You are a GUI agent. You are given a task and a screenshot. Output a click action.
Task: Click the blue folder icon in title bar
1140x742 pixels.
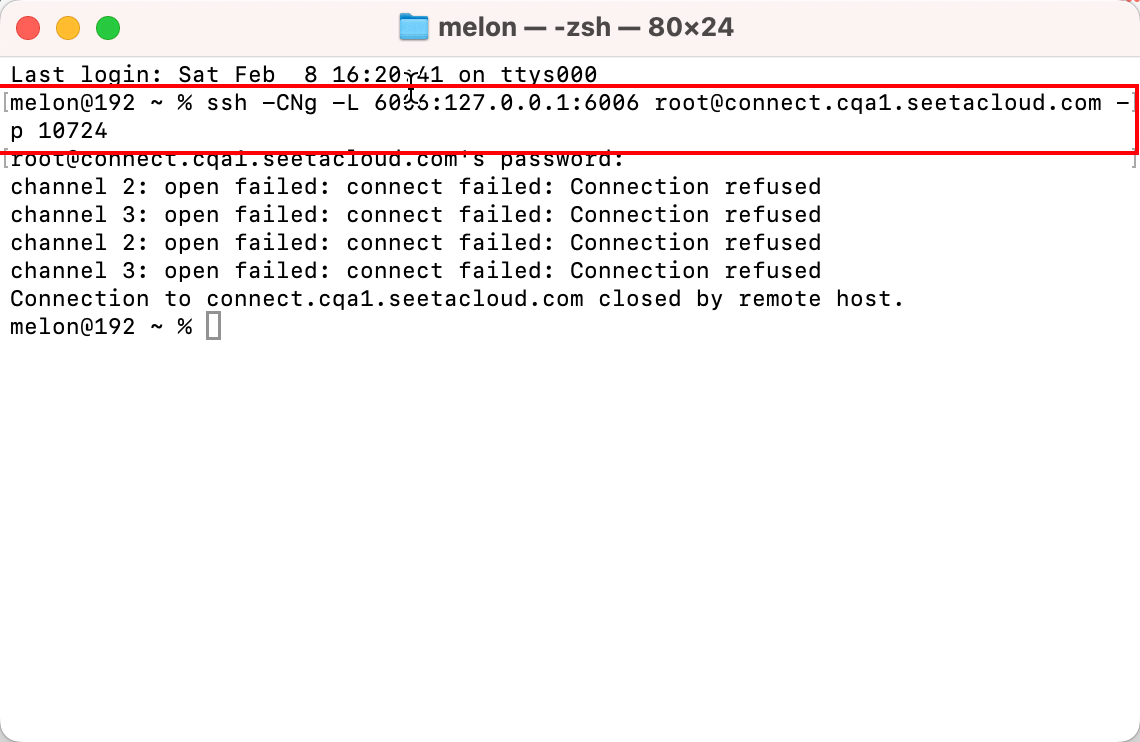click(414, 27)
